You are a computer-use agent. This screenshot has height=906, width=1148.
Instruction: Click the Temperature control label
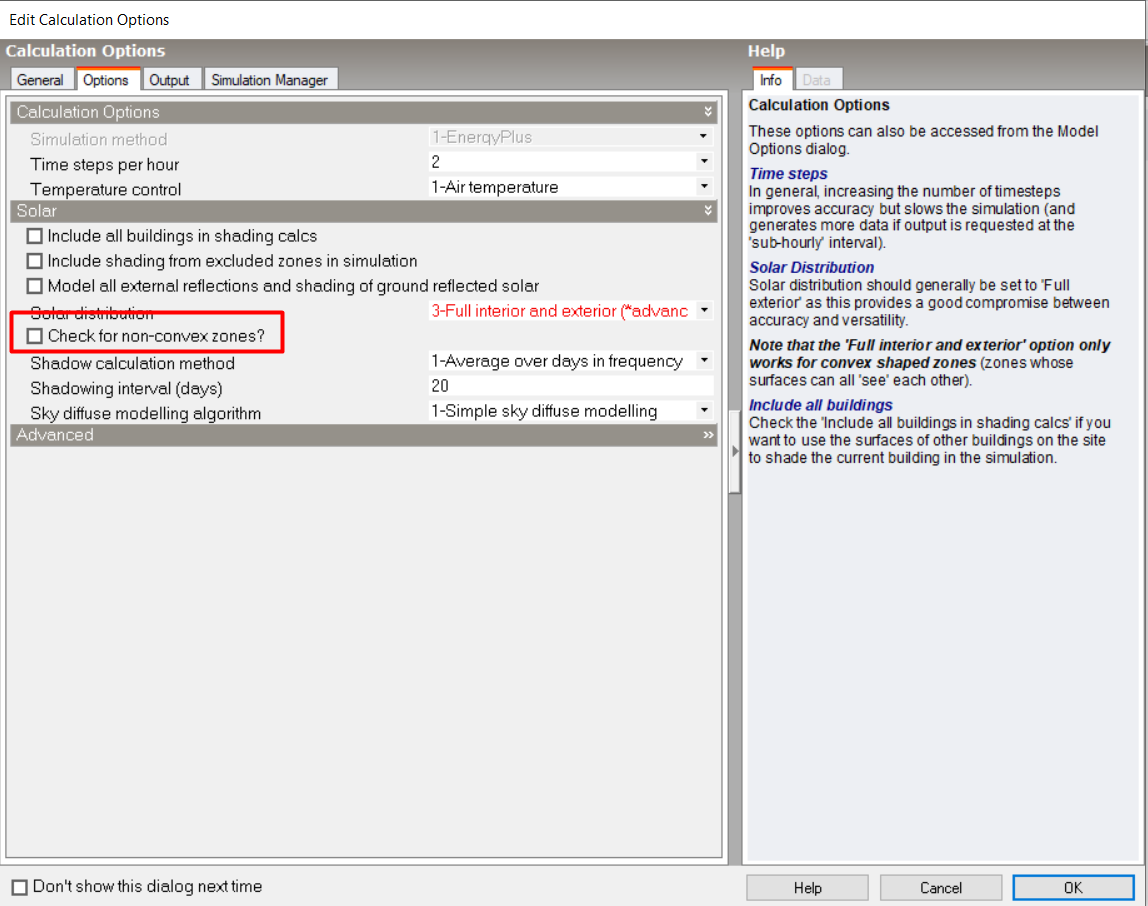[x=105, y=190]
